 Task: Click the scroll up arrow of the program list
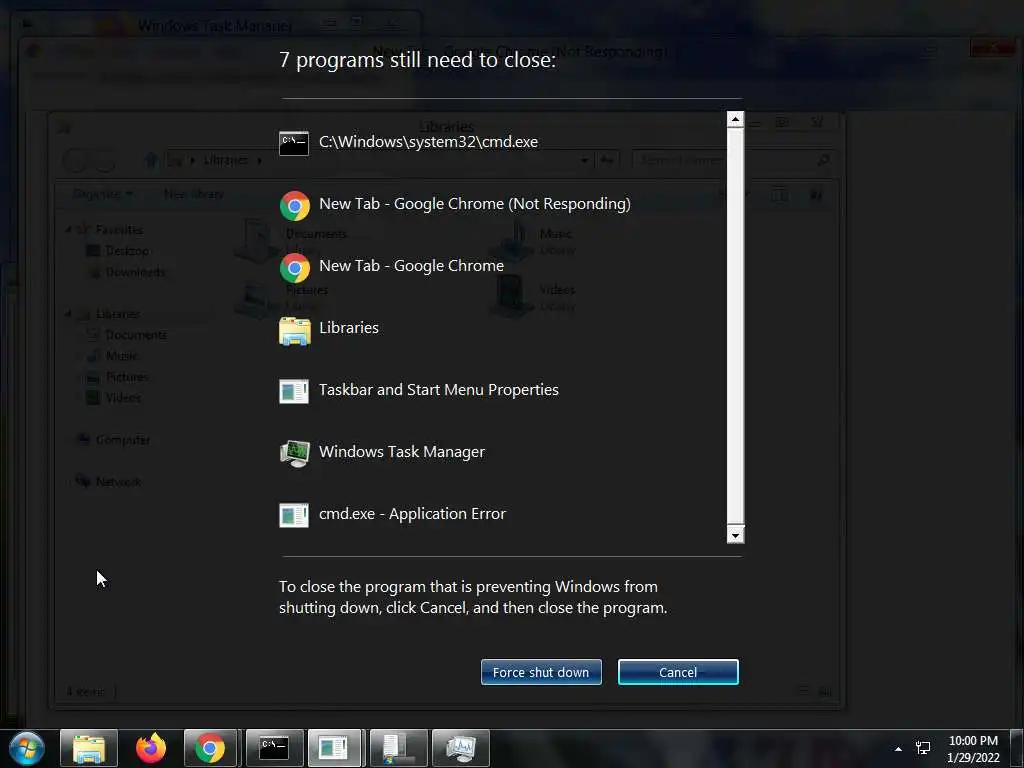pos(735,119)
